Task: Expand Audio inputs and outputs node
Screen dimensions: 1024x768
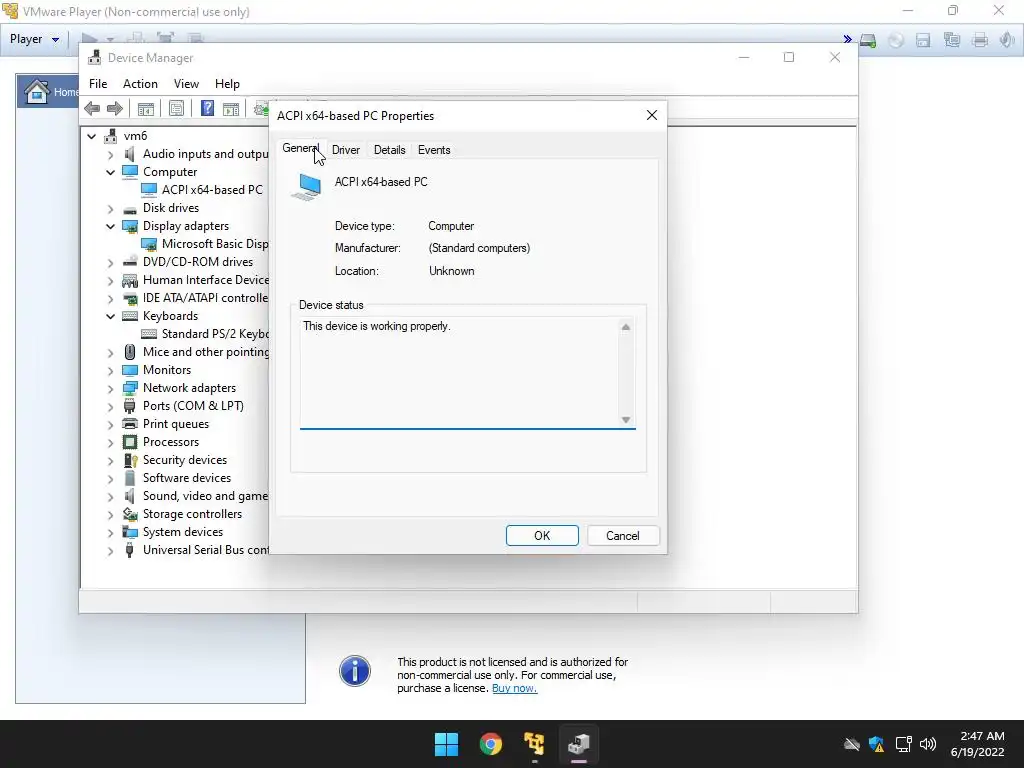Action: [x=110, y=155]
